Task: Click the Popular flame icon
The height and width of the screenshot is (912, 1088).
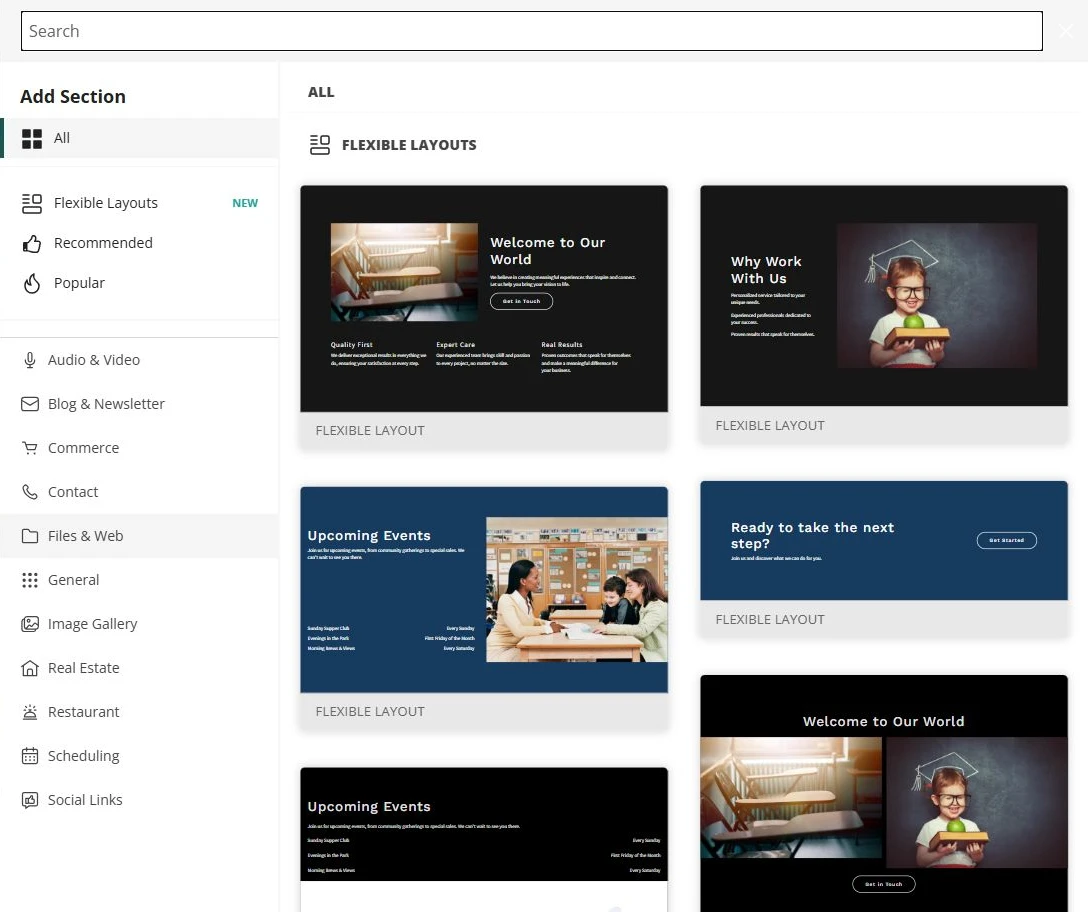Action: pos(31,283)
